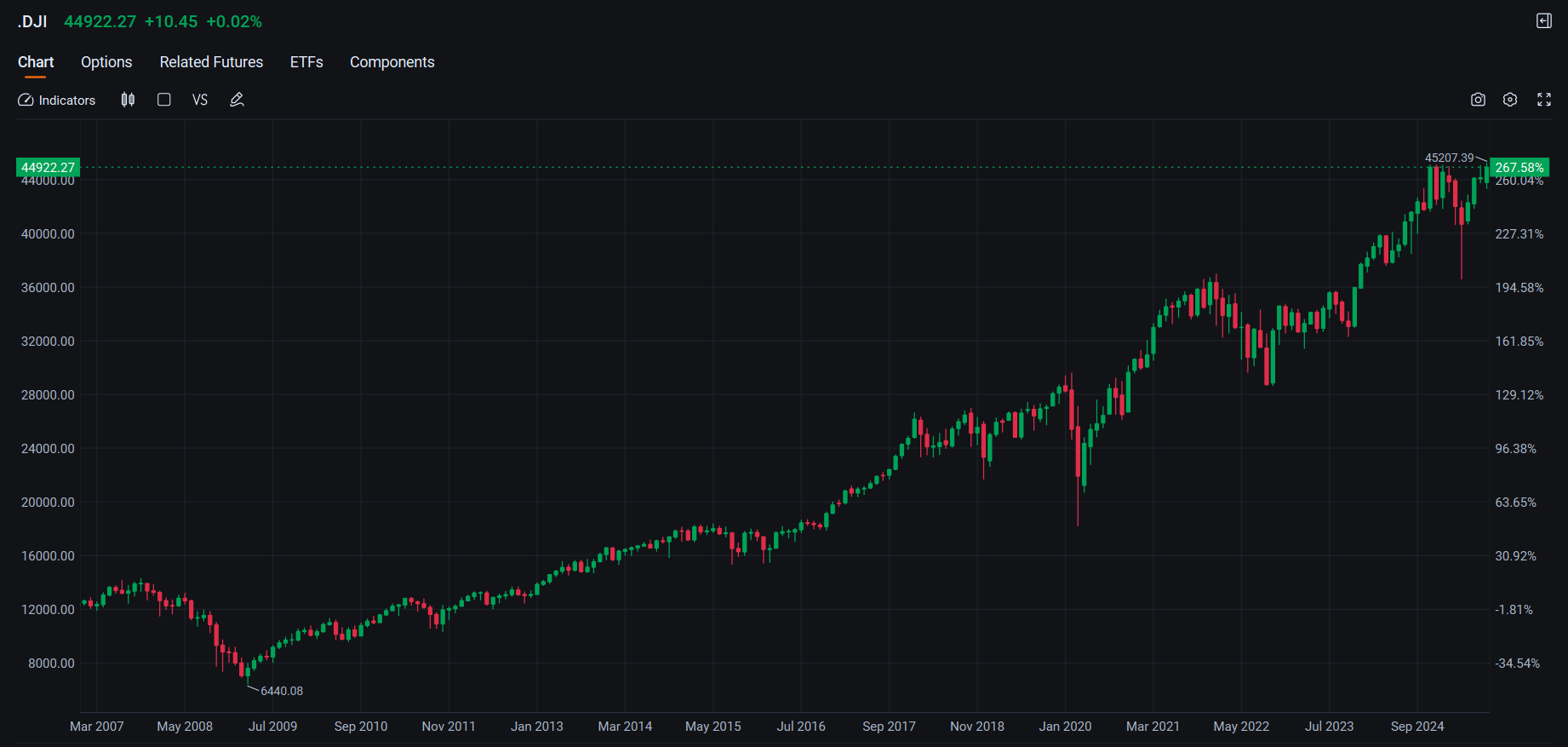Click the 45207.39 high price marker
The width and height of the screenshot is (1568, 747).
pyautogui.click(x=1449, y=158)
